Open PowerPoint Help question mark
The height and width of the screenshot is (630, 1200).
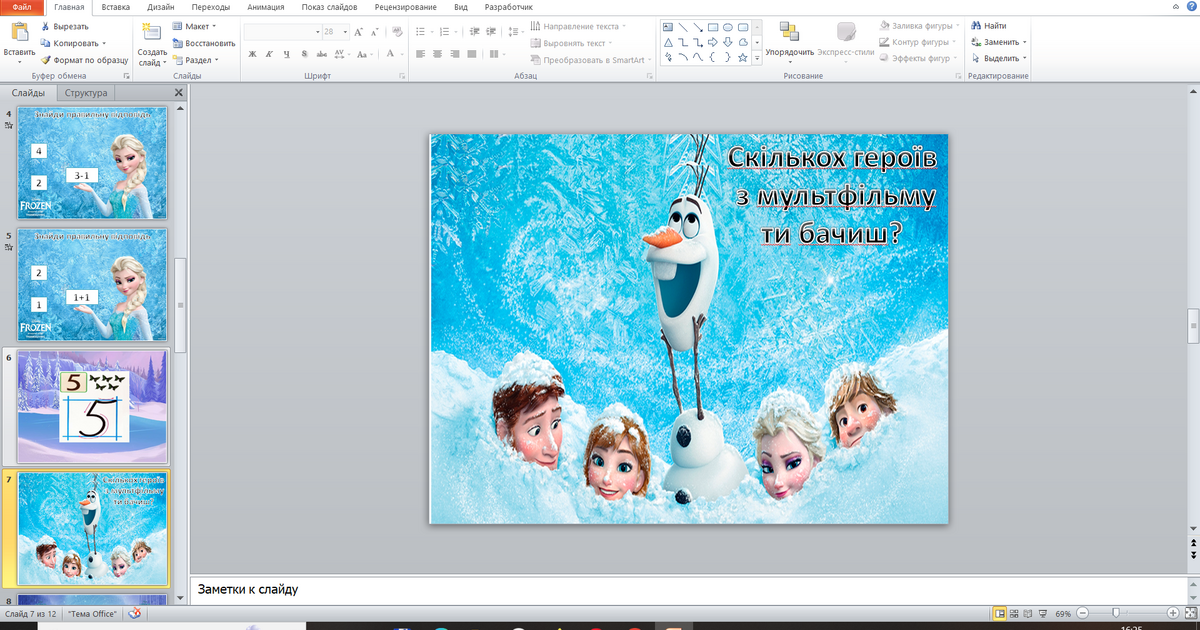(x=1190, y=7)
